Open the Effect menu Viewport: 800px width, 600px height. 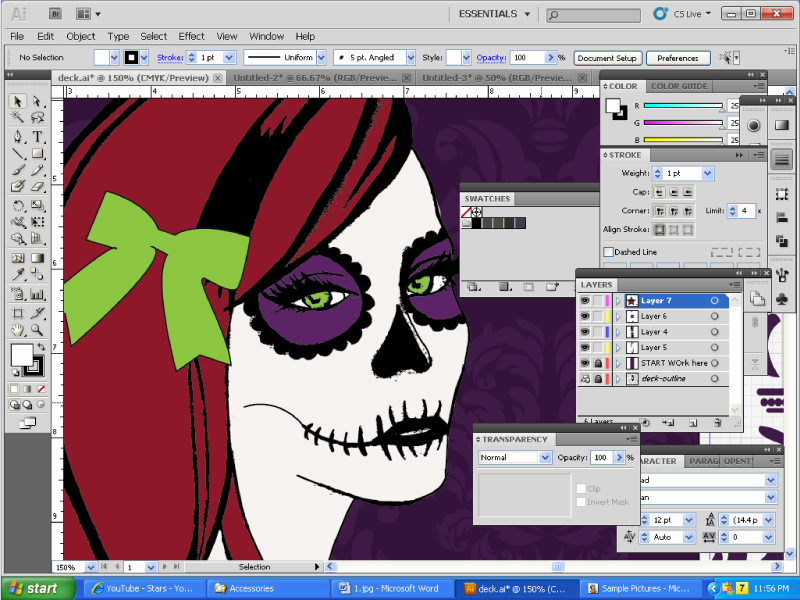191,36
